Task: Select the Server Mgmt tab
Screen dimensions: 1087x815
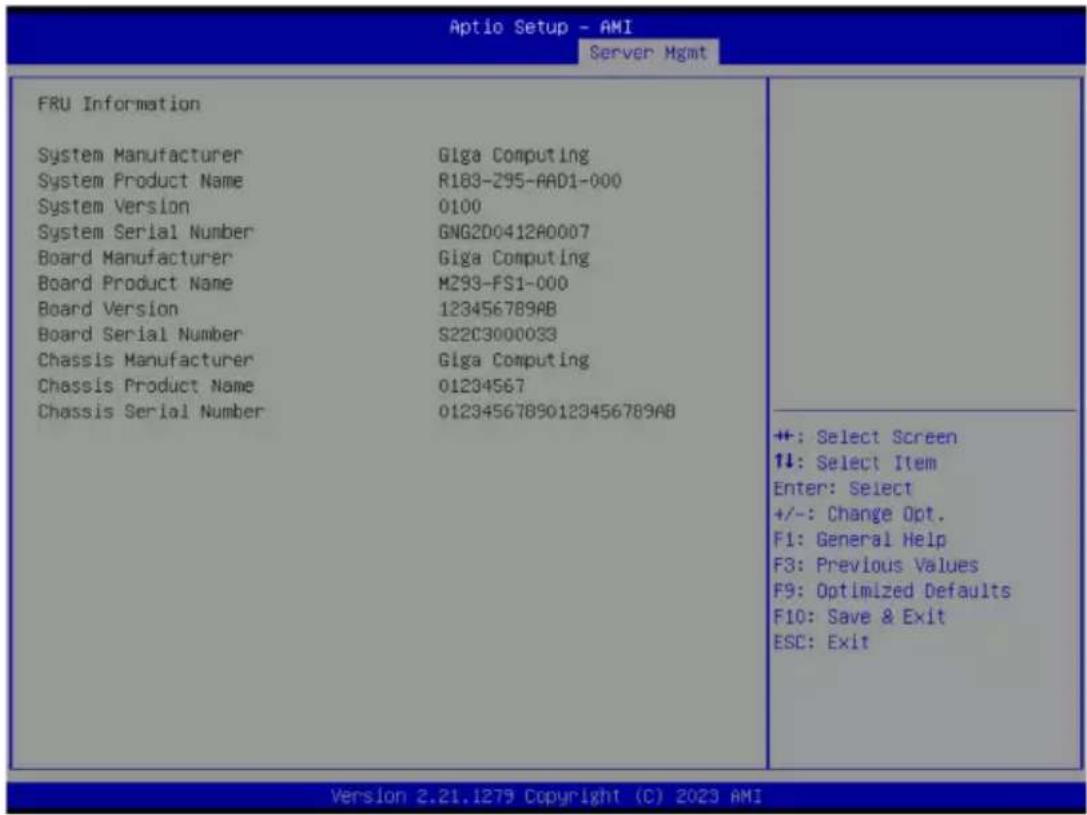Action: (648, 53)
